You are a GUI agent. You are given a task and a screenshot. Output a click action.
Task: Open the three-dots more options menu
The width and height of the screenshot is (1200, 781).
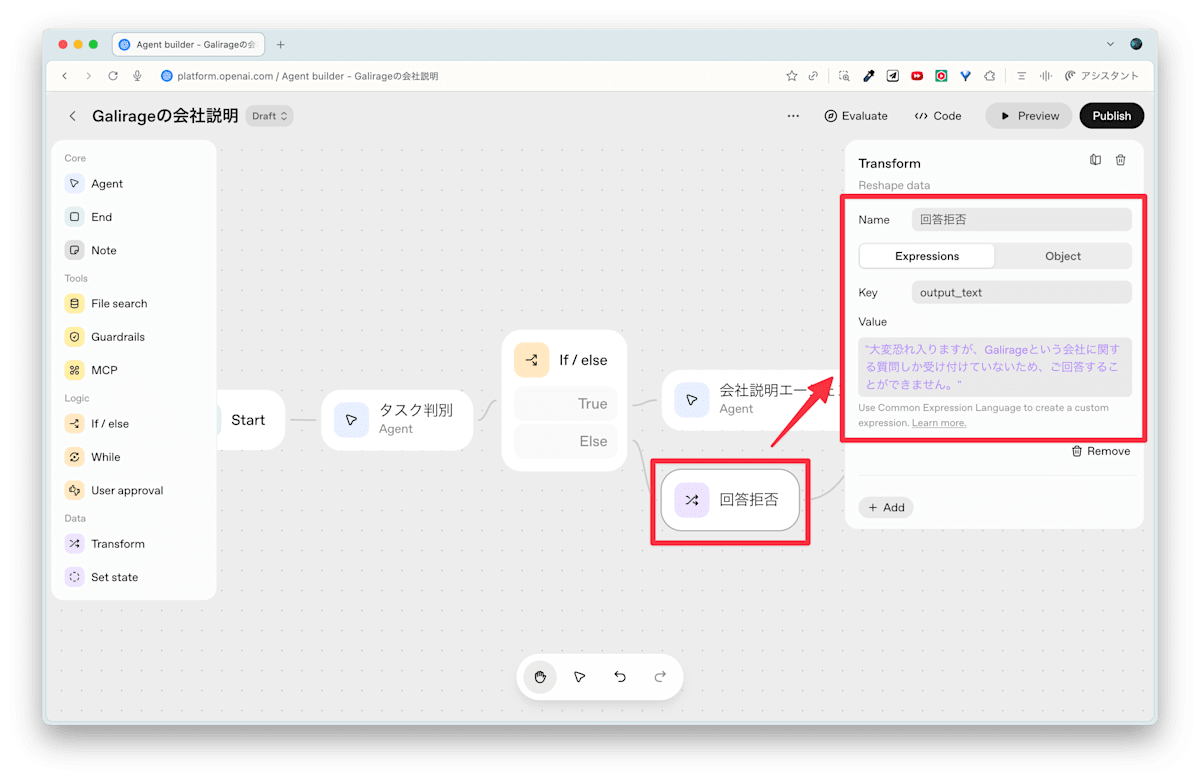point(793,116)
